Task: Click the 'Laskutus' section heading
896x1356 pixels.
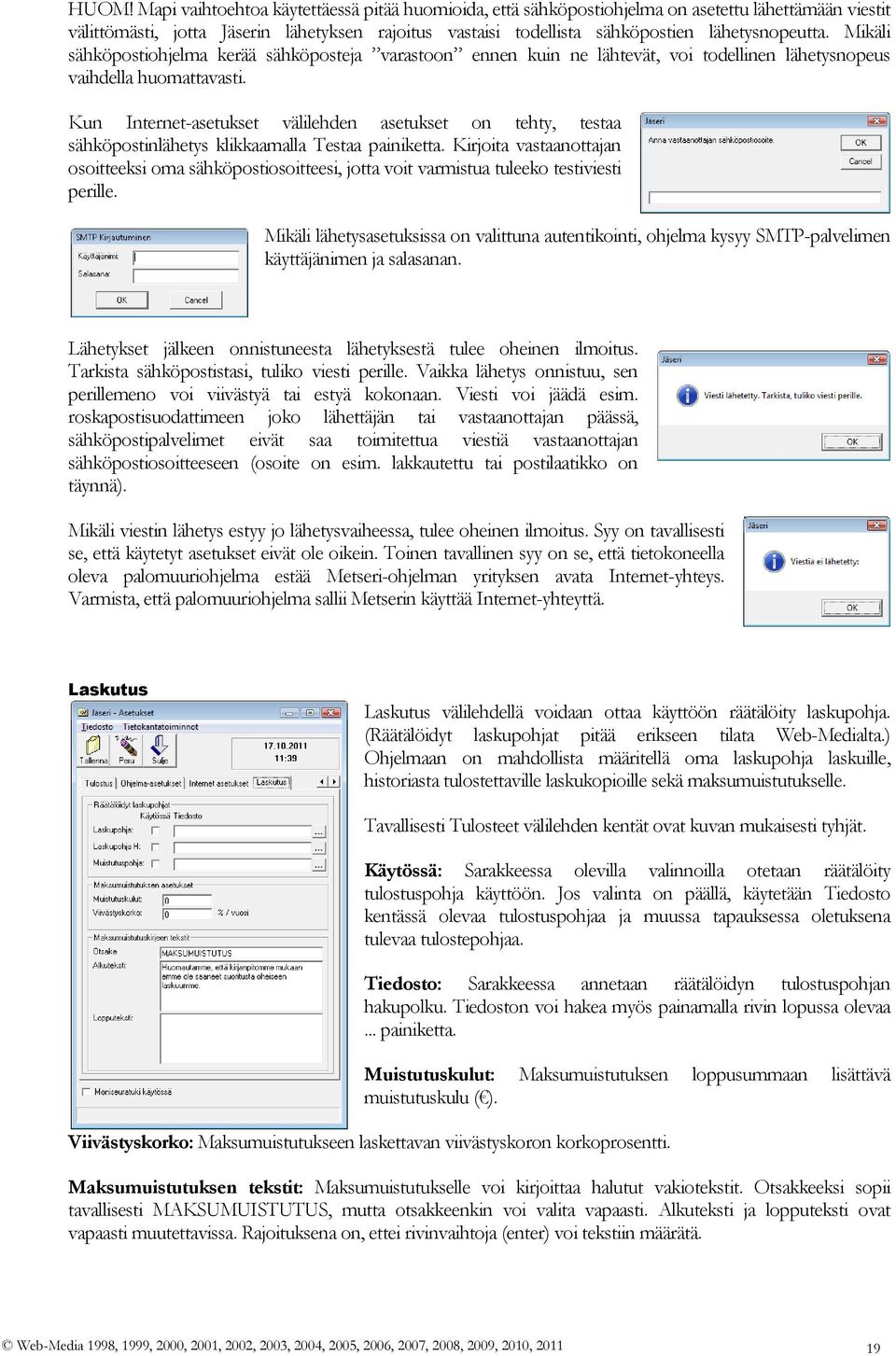Action: click(108, 690)
